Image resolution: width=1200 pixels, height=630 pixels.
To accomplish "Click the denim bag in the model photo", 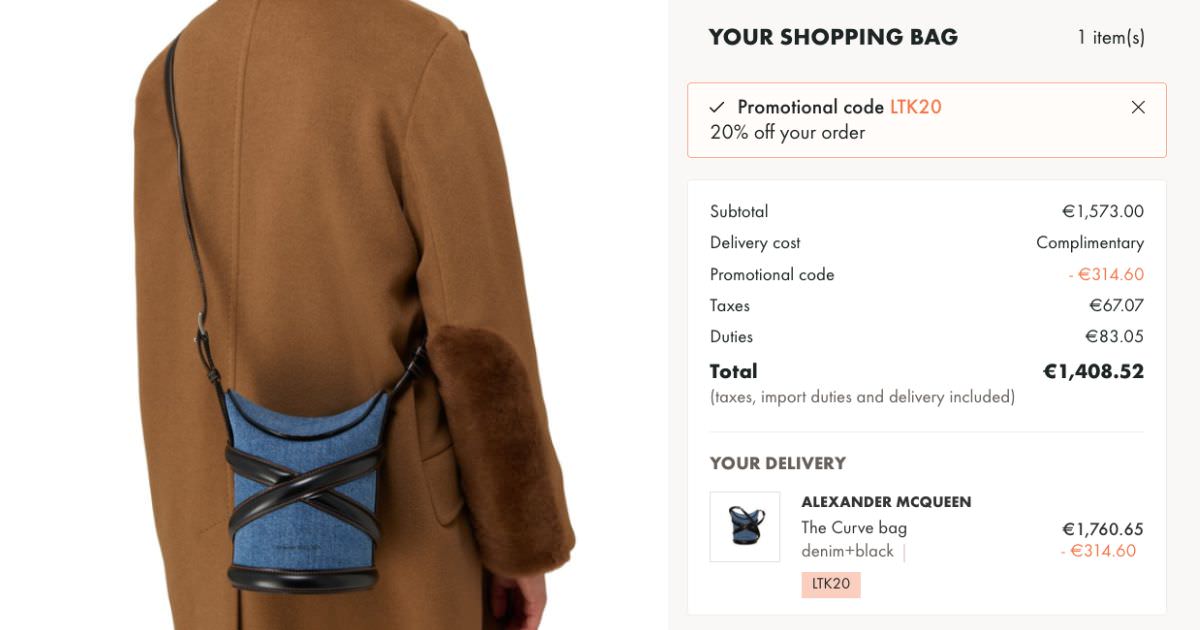I will (x=305, y=490).
